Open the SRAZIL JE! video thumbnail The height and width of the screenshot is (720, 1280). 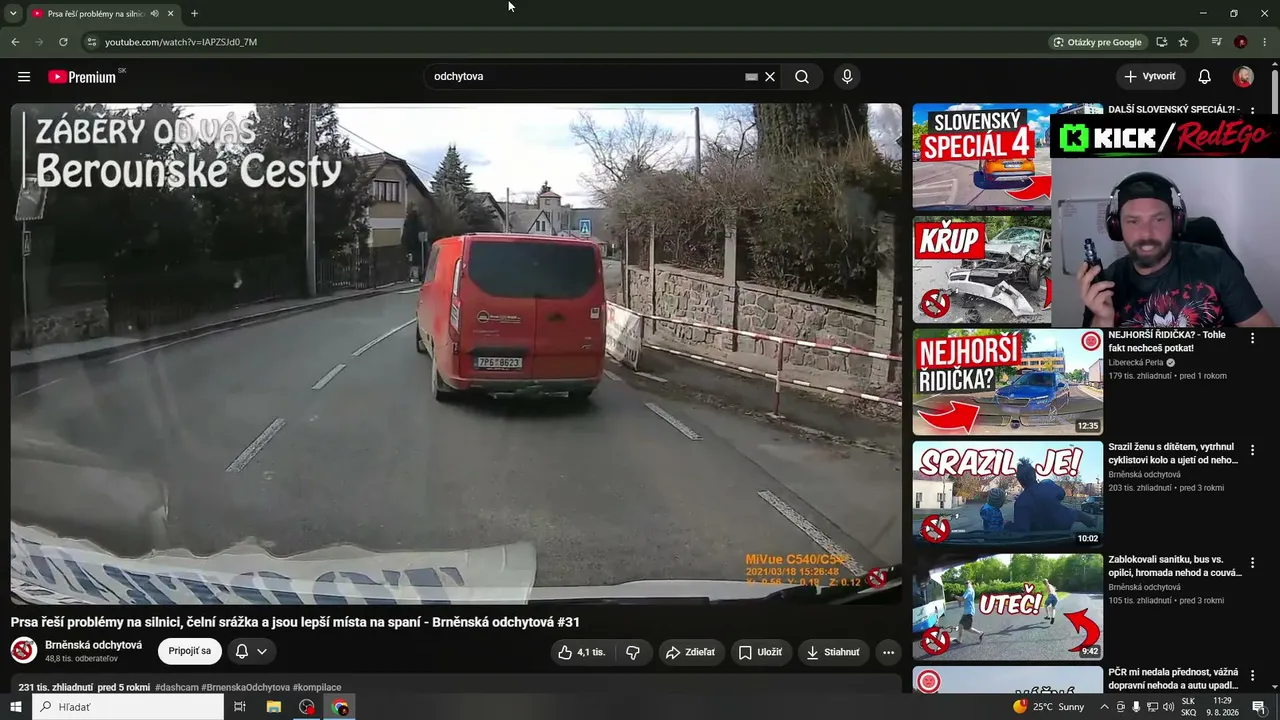[x=1007, y=495]
